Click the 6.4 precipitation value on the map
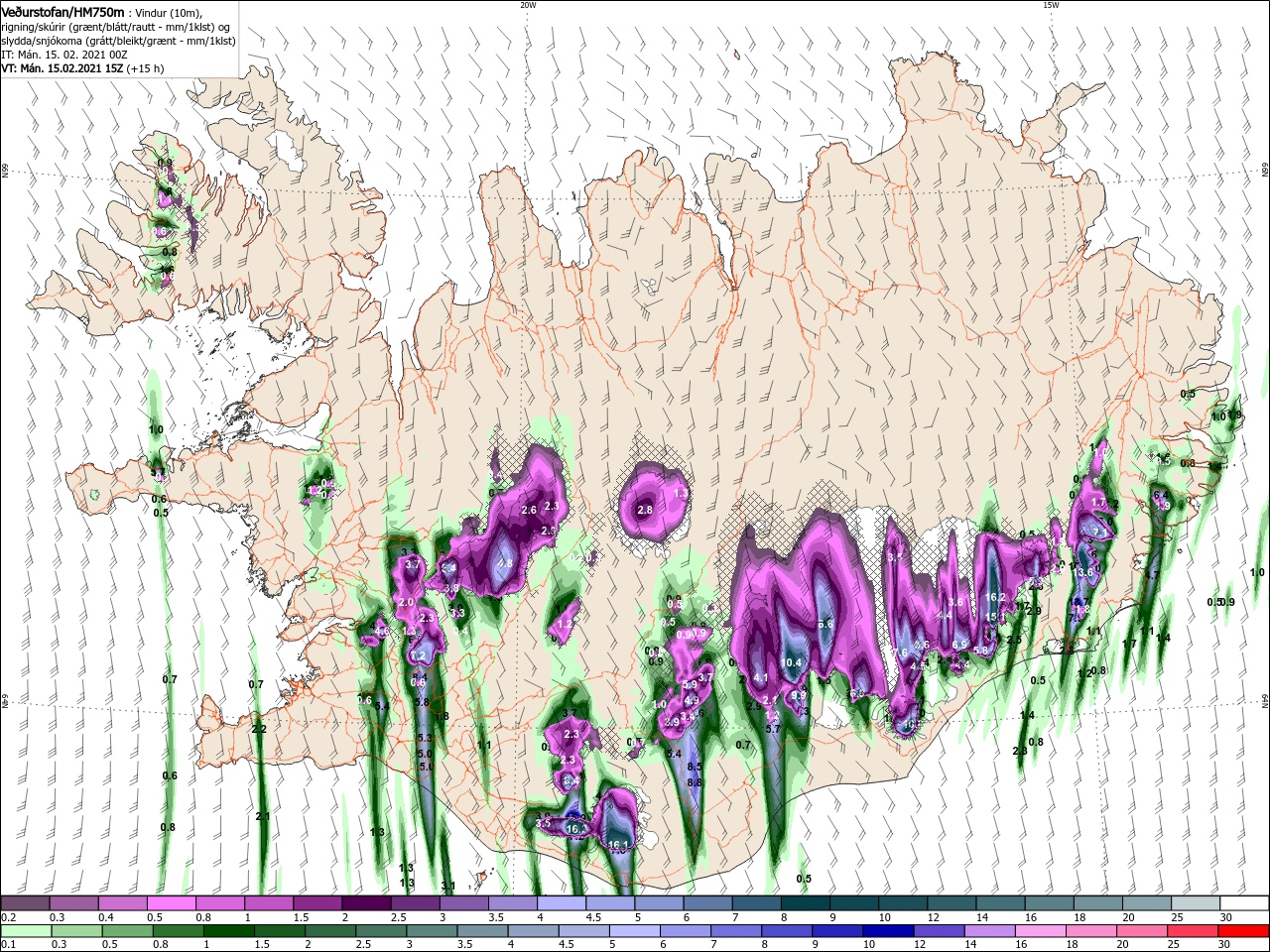The image size is (1270, 952). [1160, 495]
